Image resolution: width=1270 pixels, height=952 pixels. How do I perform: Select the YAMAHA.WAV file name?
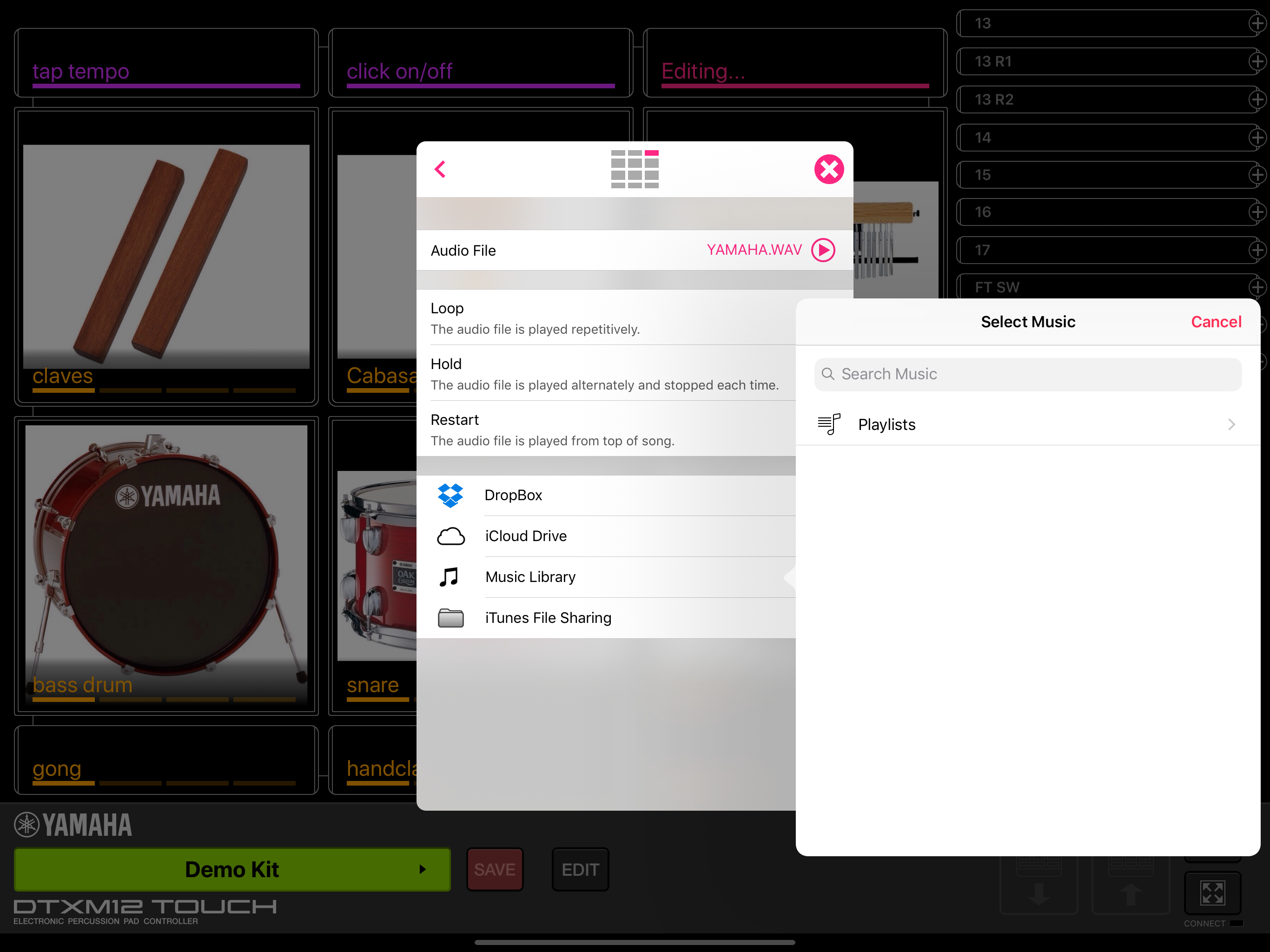pos(754,250)
